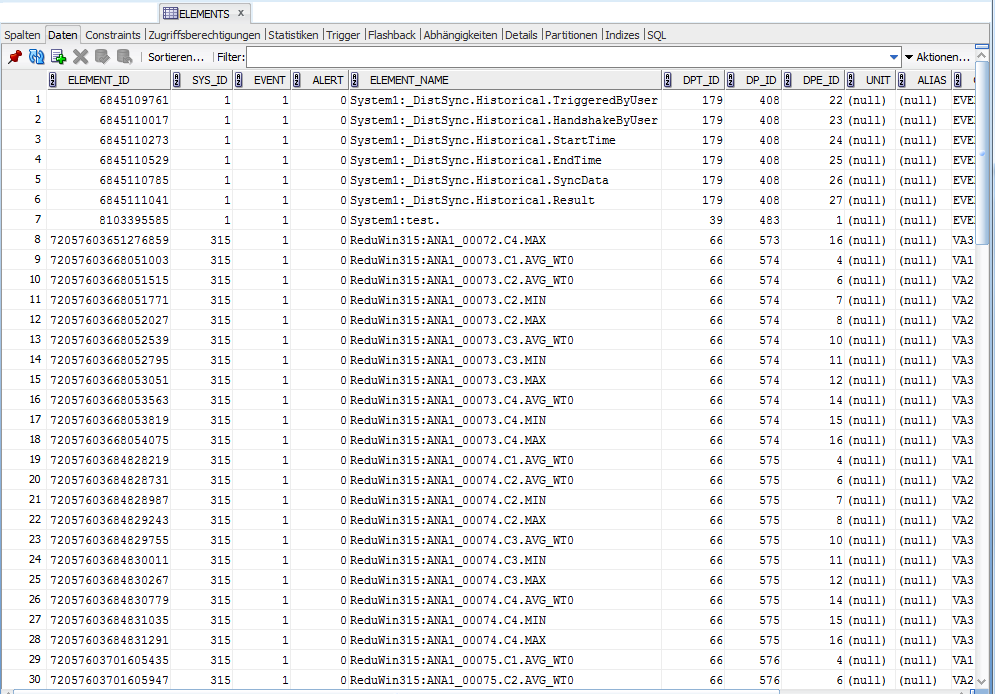Click the sort icon beside DPT_ID
The image size is (995, 694).
point(669,80)
